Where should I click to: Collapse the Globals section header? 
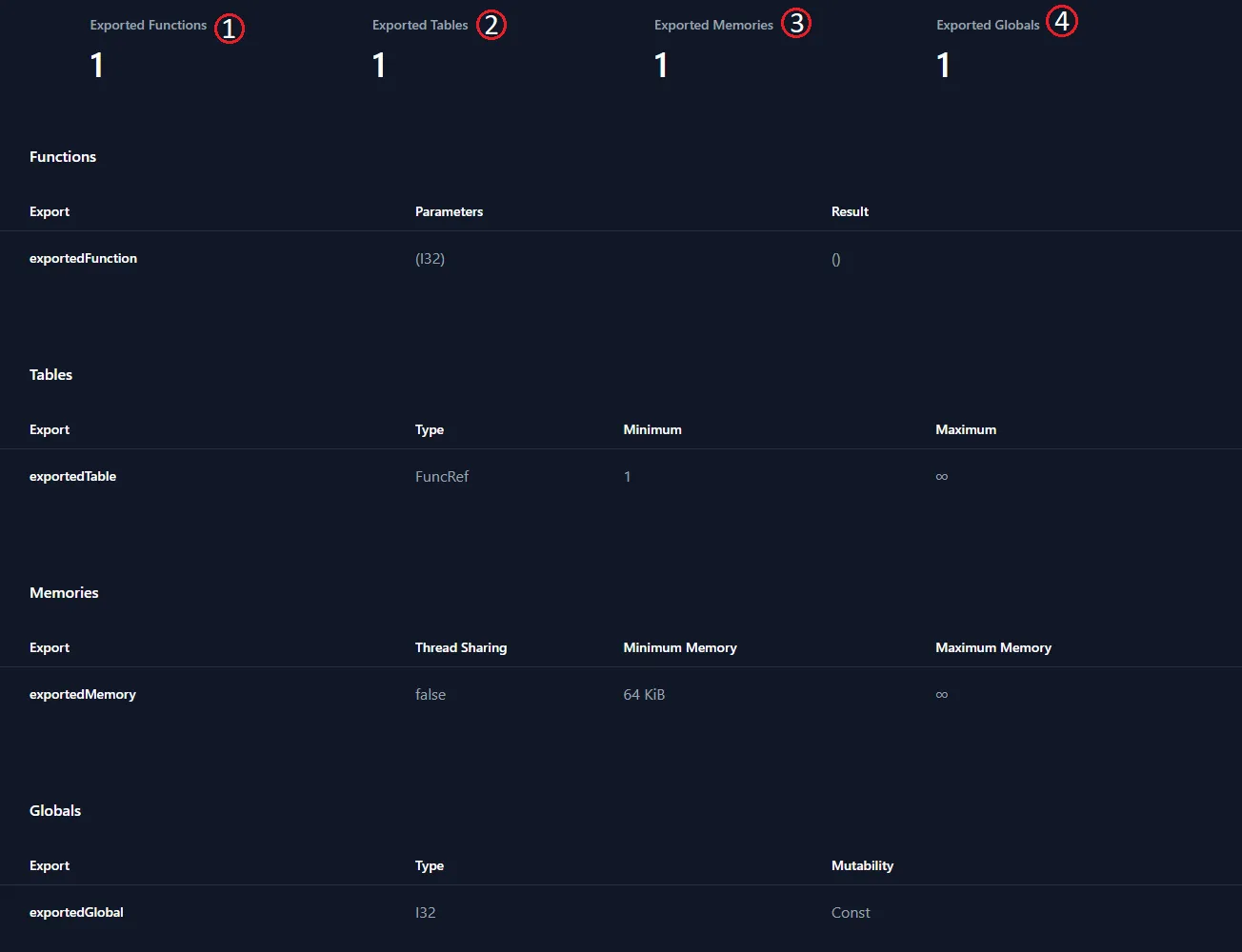tap(54, 810)
